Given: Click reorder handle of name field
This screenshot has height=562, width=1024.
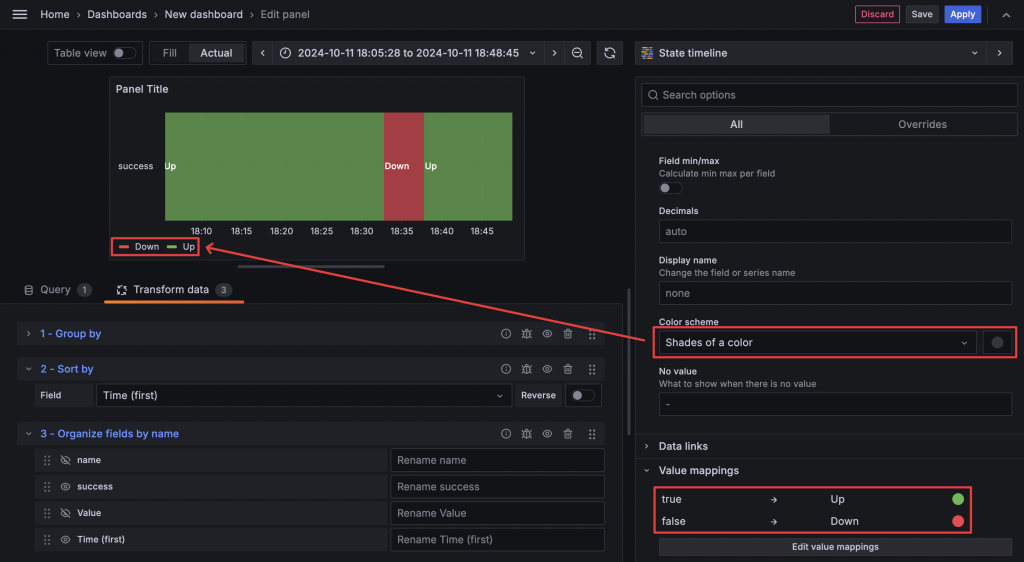Looking at the screenshot, I should [47, 460].
